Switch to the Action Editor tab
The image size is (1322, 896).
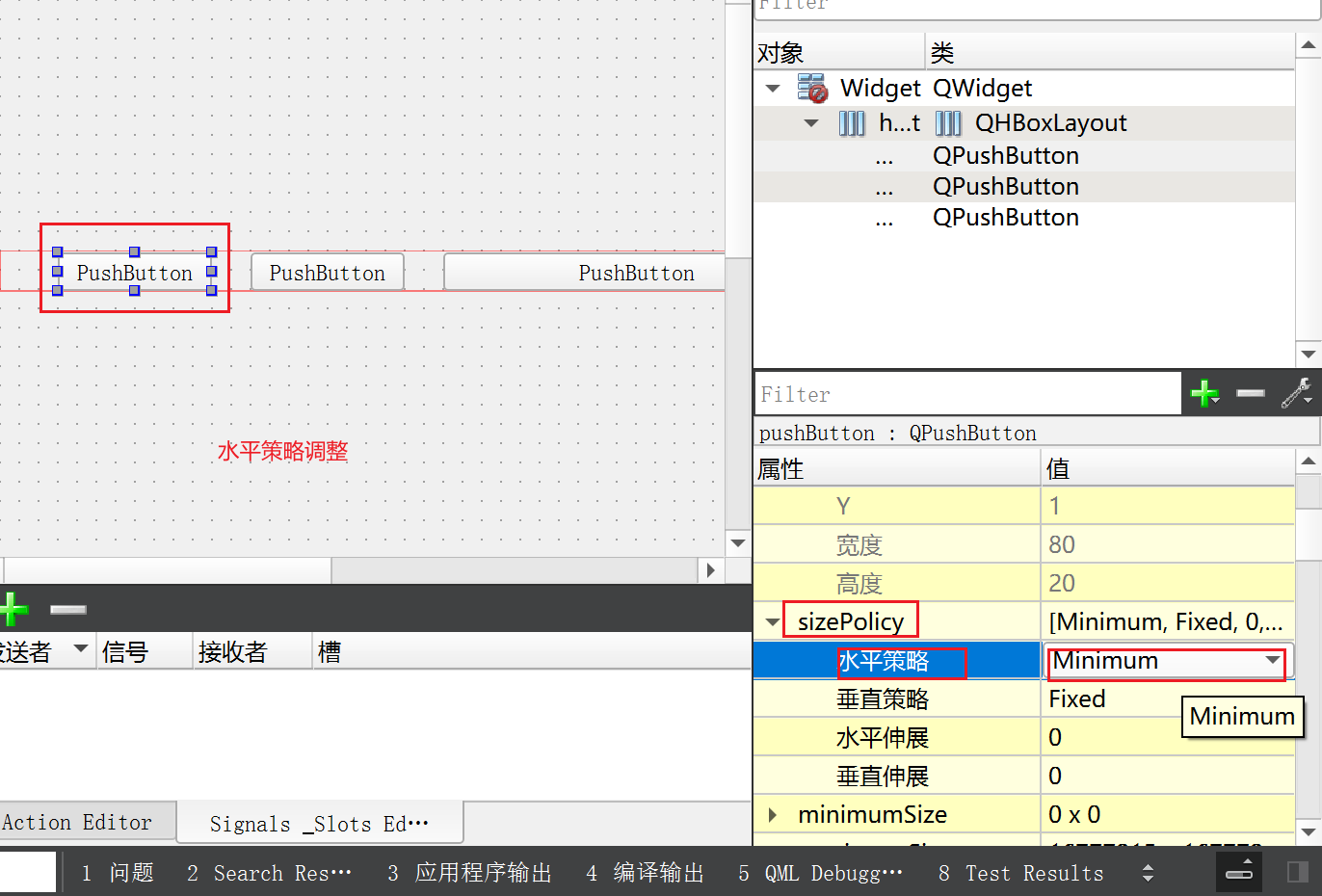(77, 822)
